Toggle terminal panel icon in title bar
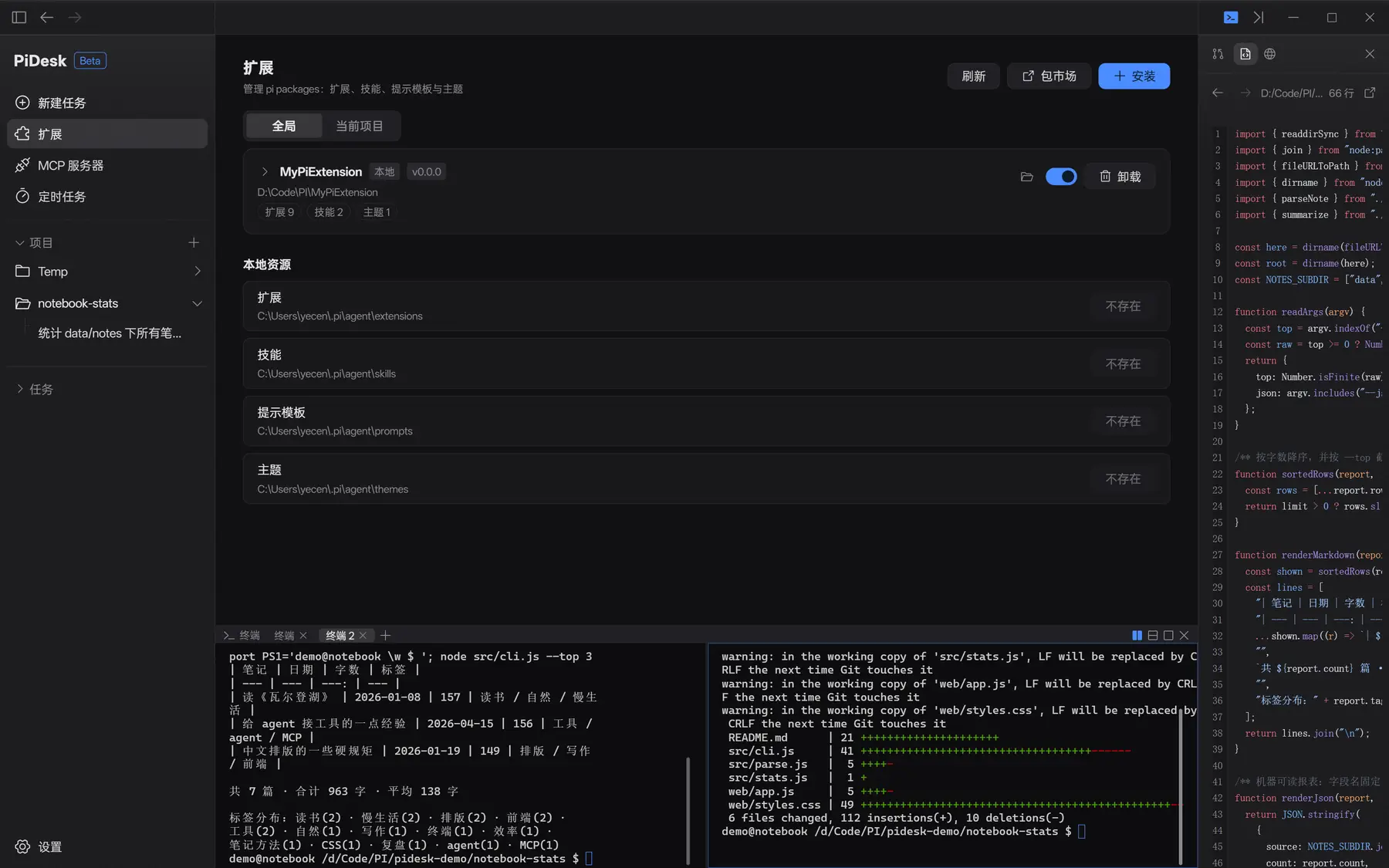The width and height of the screenshot is (1389, 868). (1231, 17)
